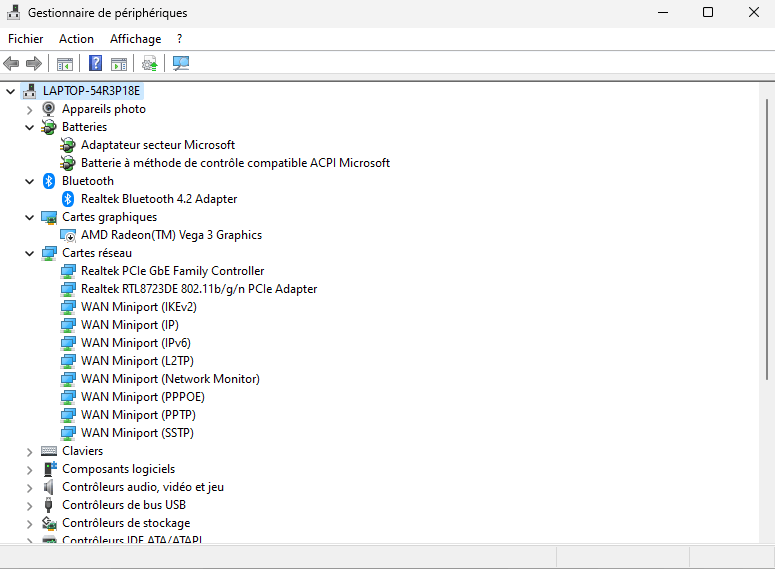The width and height of the screenshot is (775, 569).
Task: Click the LAPTOP-54R3P18E computer icon
Action: coord(30,91)
